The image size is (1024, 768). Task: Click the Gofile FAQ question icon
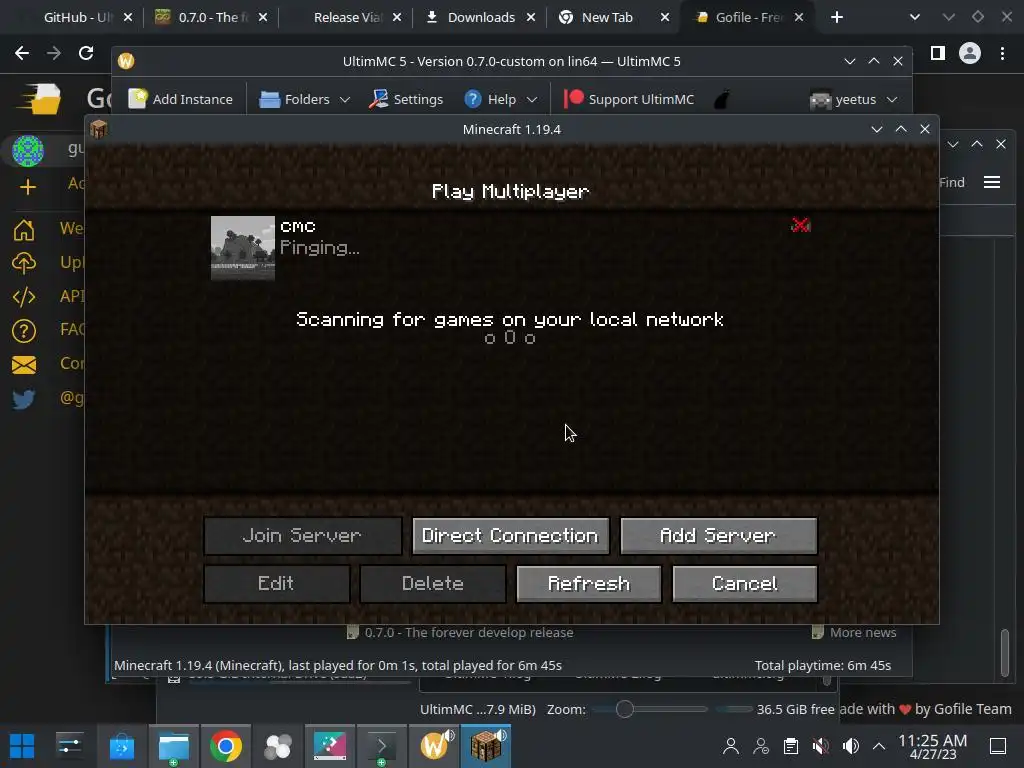24,330
